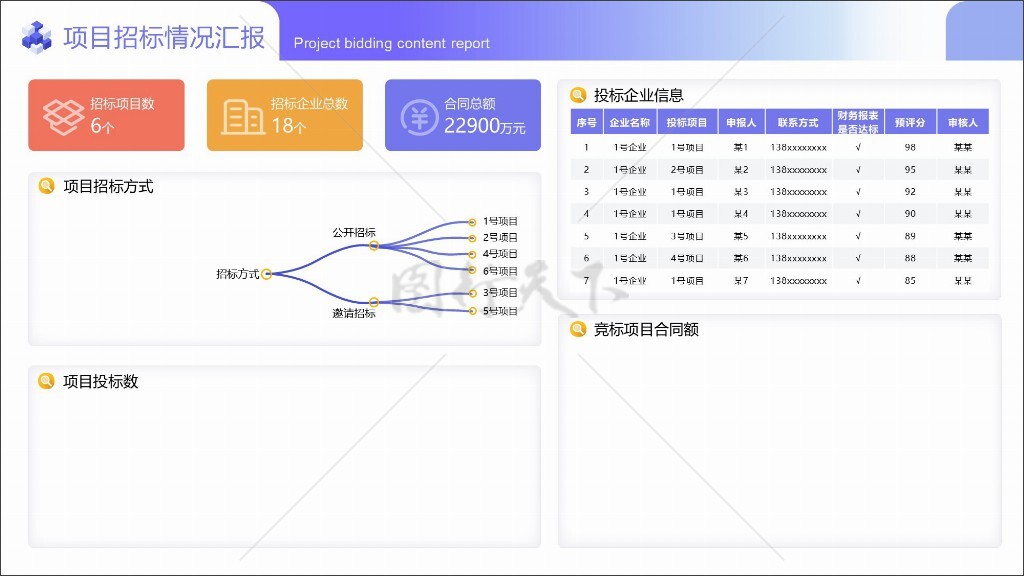Image resolution: width=1024 pixels, height=576 pixels.
Task: Click magnifier icon beside 项目招标方式
Action: [46, 186]
